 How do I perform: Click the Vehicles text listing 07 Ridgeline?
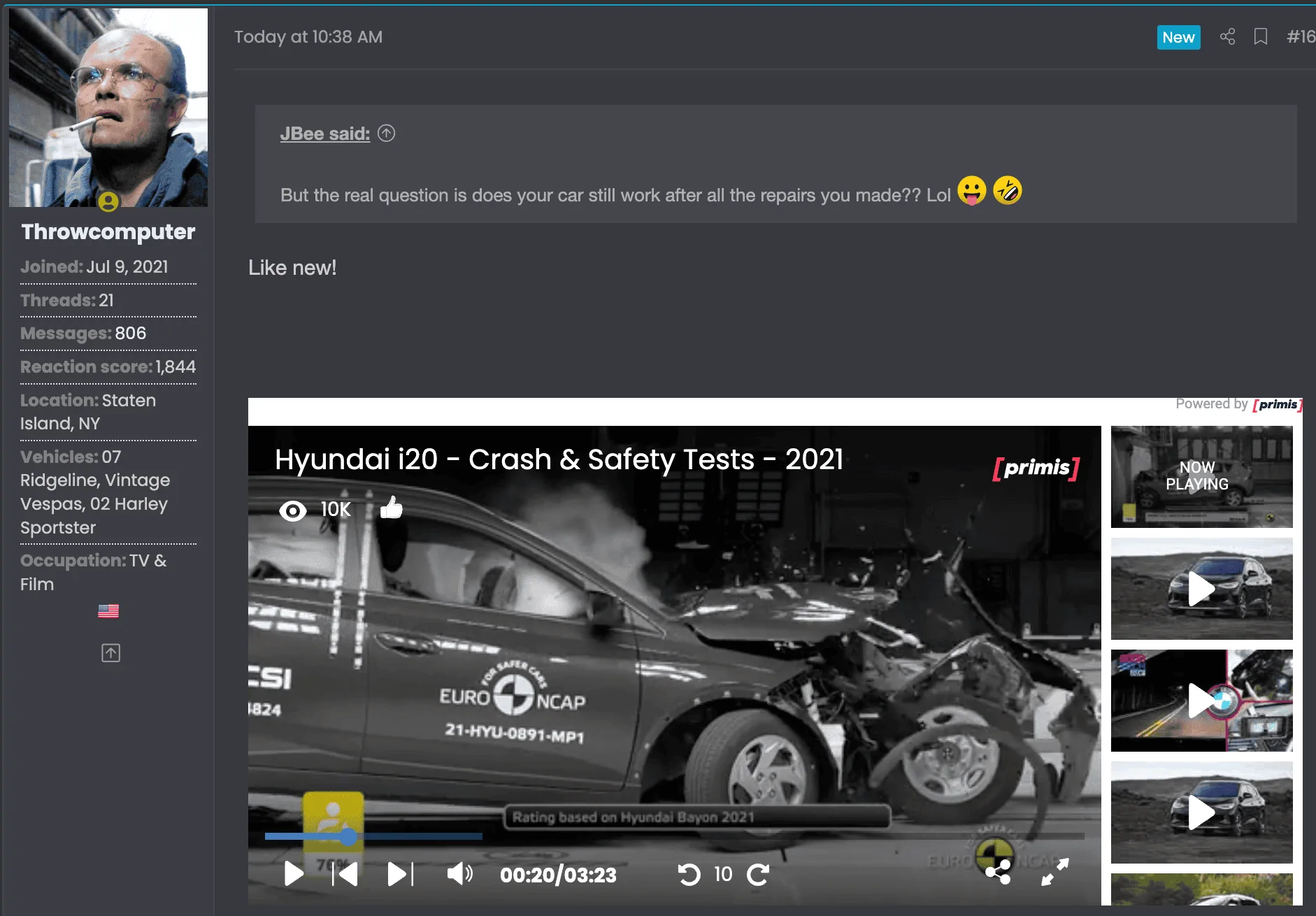click(x=95, y=492)
